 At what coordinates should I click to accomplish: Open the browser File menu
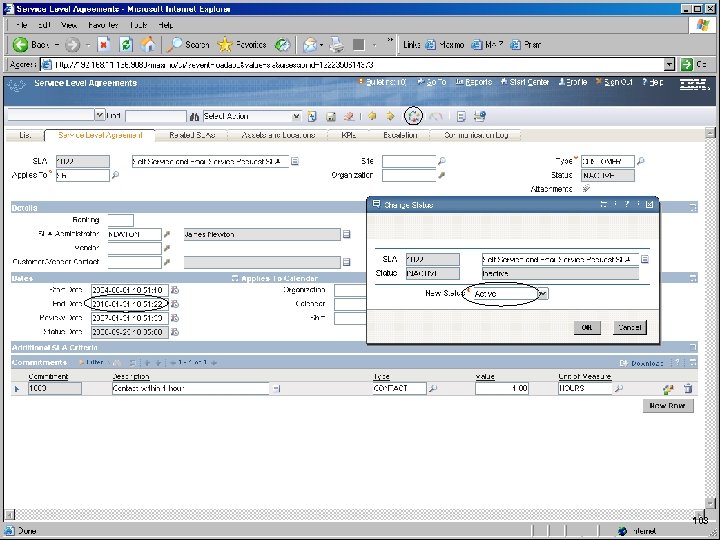22,25
